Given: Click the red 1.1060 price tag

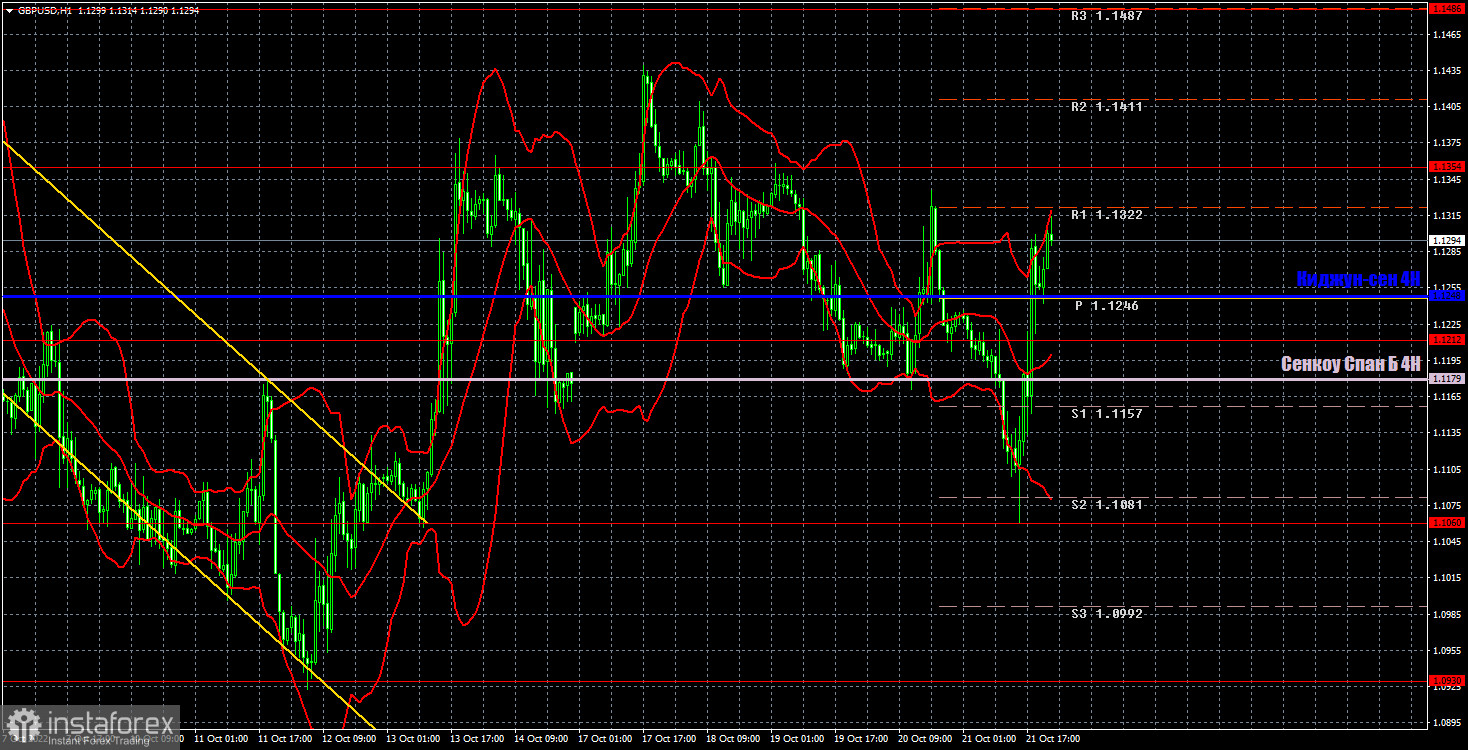Looking at the screenshot, I should [x=1447, y=522].
